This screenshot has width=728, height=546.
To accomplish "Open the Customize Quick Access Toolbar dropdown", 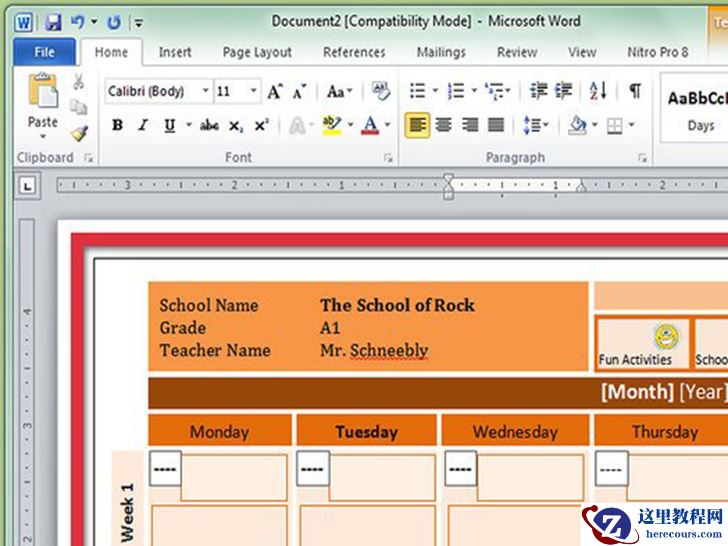I will [138, 22].
